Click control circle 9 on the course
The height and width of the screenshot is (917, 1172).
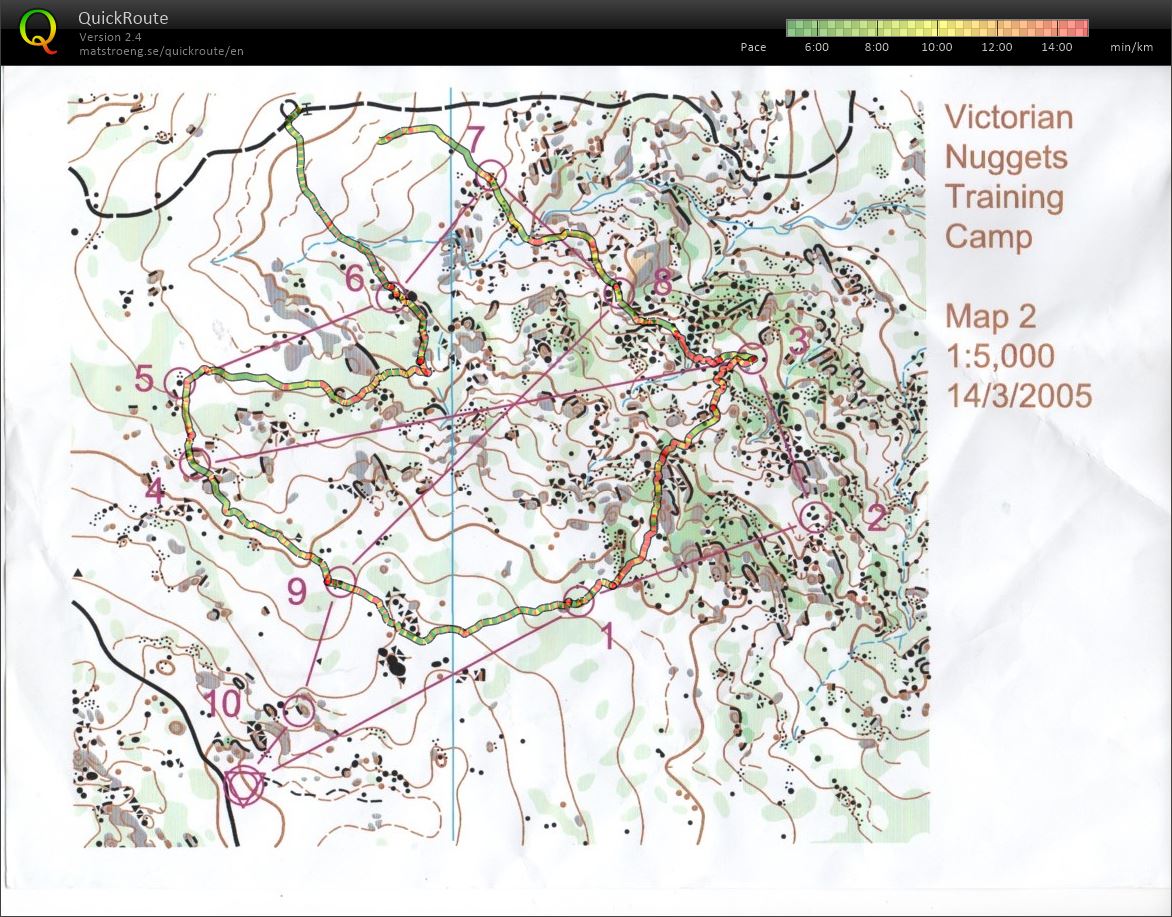click(x=340, y=581)
